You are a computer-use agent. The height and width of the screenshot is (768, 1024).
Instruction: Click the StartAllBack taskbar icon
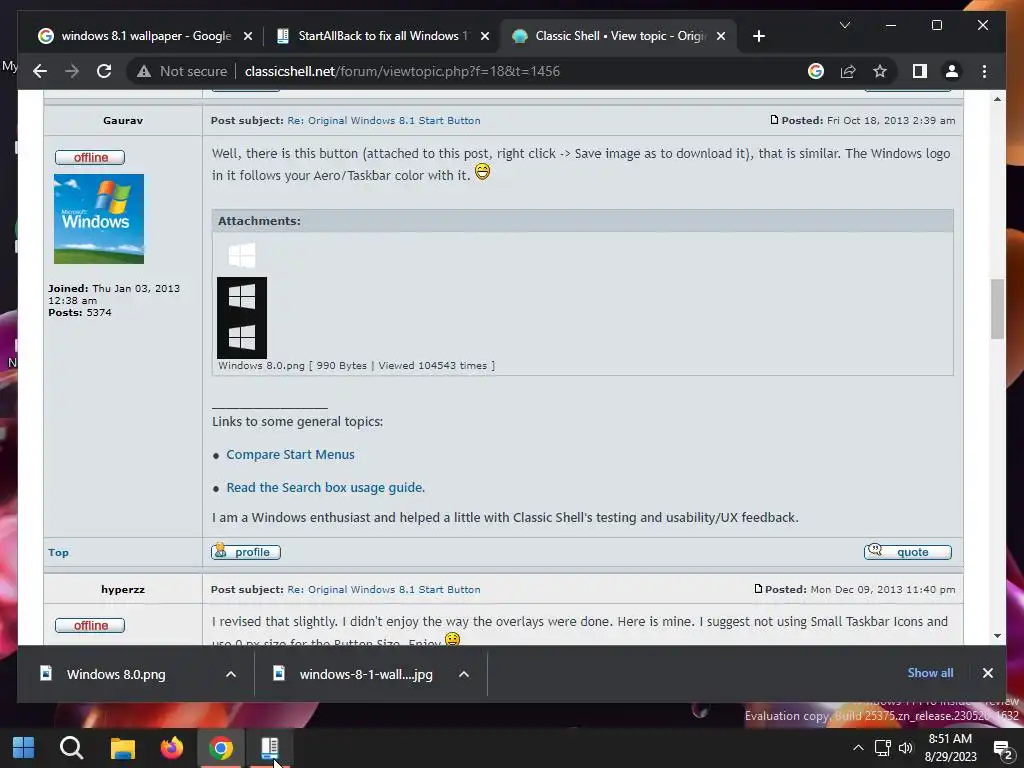click(270, 748)
